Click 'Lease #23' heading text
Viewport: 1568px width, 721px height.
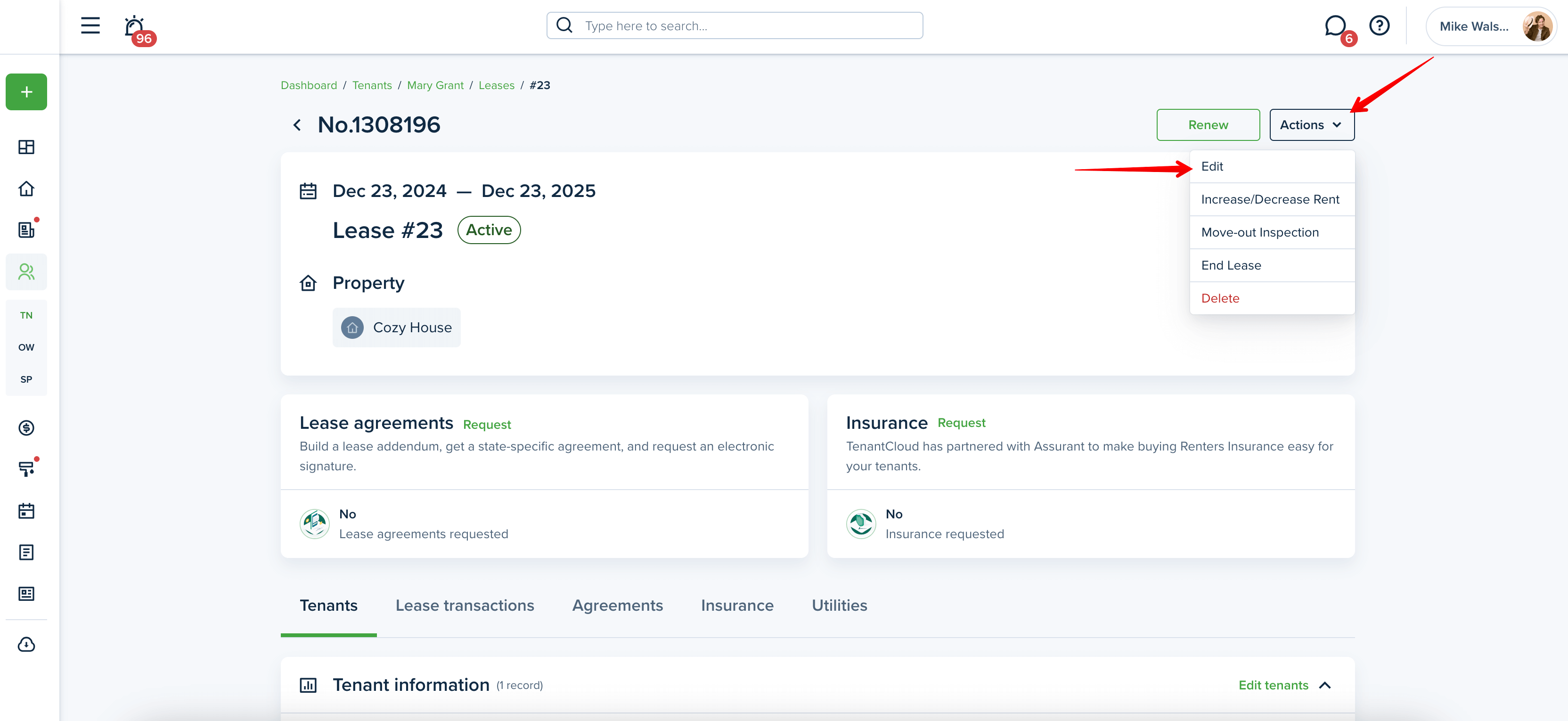(x=388, y=230)
